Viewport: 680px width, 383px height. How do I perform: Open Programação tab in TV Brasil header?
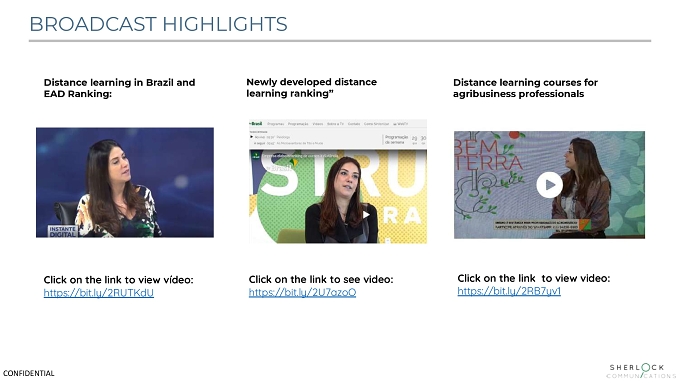298,124
